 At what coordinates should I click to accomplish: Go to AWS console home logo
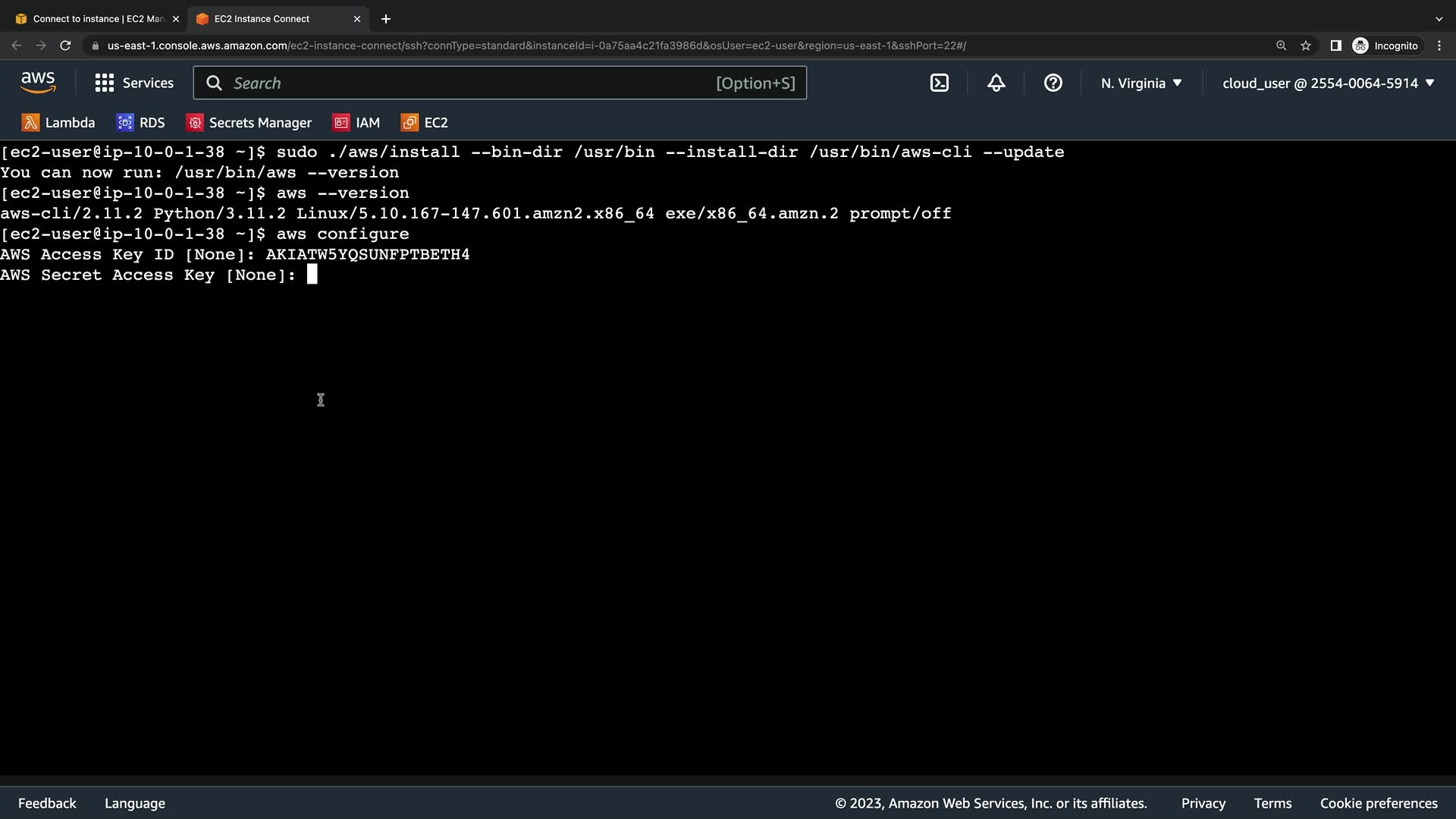coord(38,83)
